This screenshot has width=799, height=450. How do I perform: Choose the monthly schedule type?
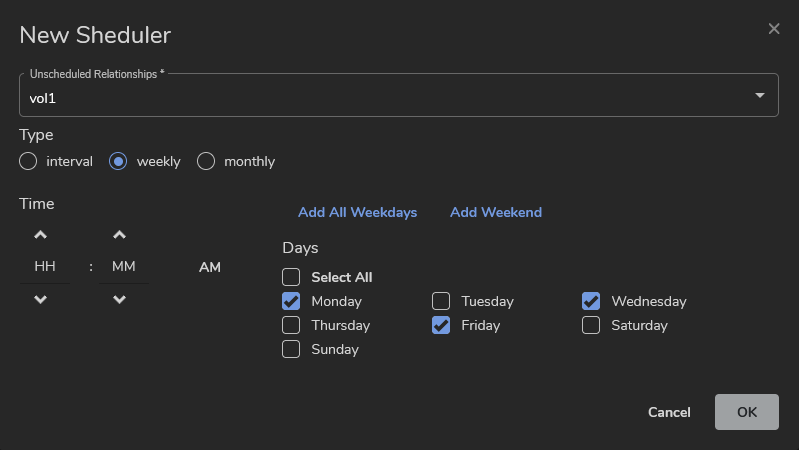pos(206,161)
